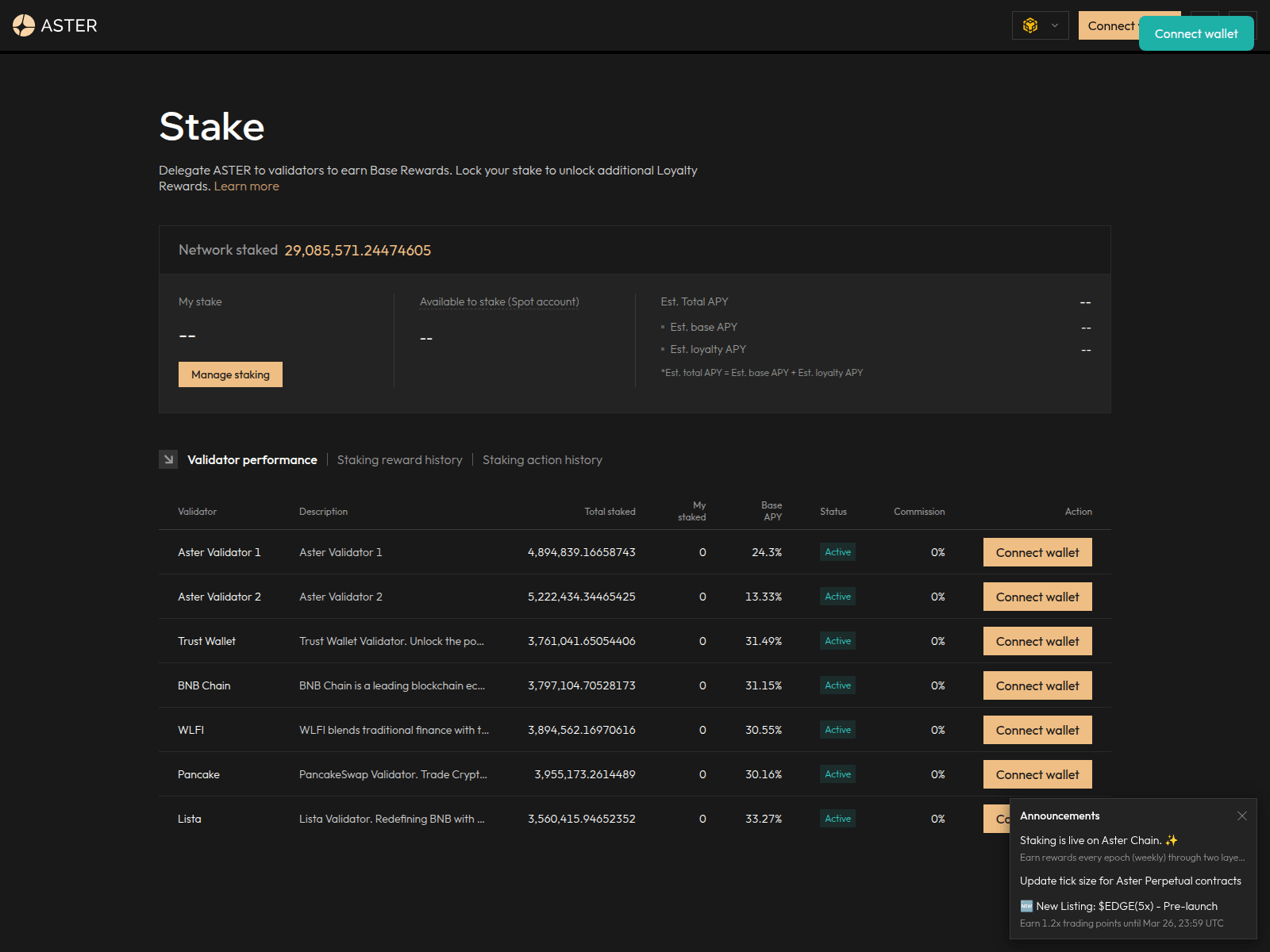Click the NEW badge icon next to $EDGE listing
This screenshot has height=952, width=1270.
coord(1026,906)
